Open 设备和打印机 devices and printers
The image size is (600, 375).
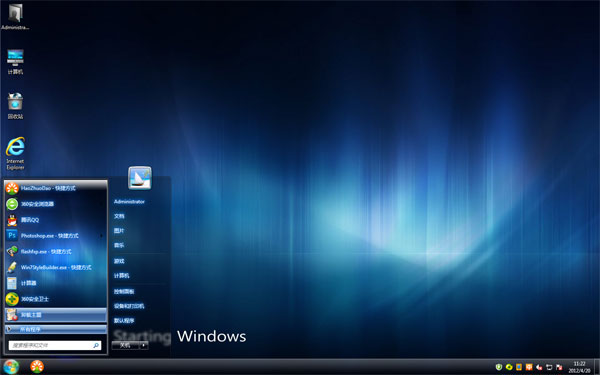point(129,306)
